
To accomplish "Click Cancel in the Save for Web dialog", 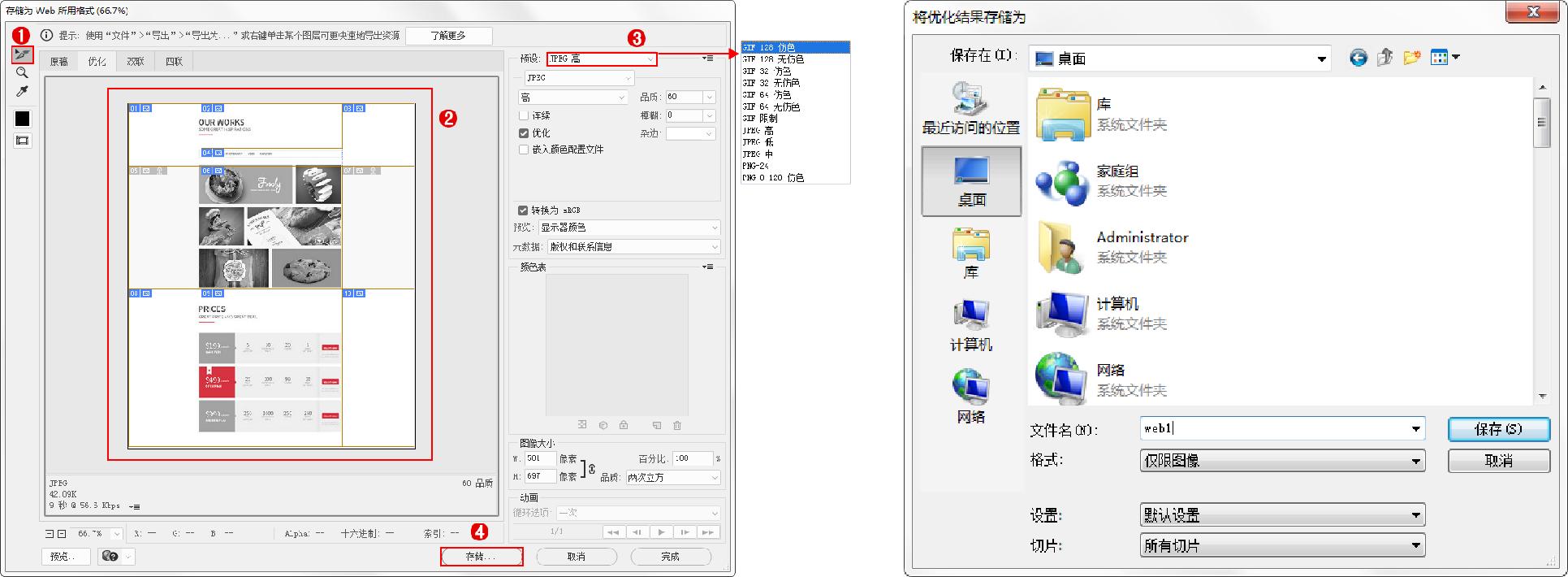I will point(577,557).
